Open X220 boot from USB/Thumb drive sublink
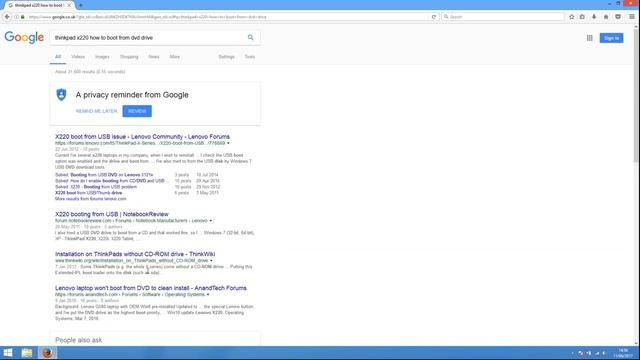Image resolution: width=640 pixels, height=360 pixels. pyautogui.click(x=89, y=193)
